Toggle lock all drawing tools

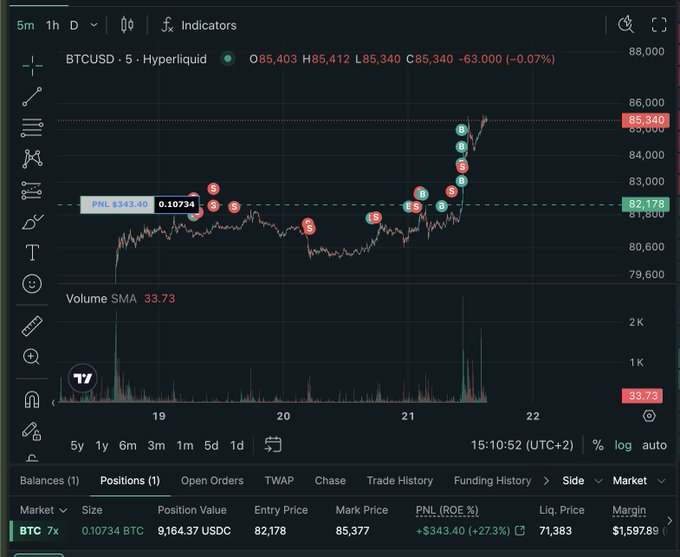pos(31,431)
